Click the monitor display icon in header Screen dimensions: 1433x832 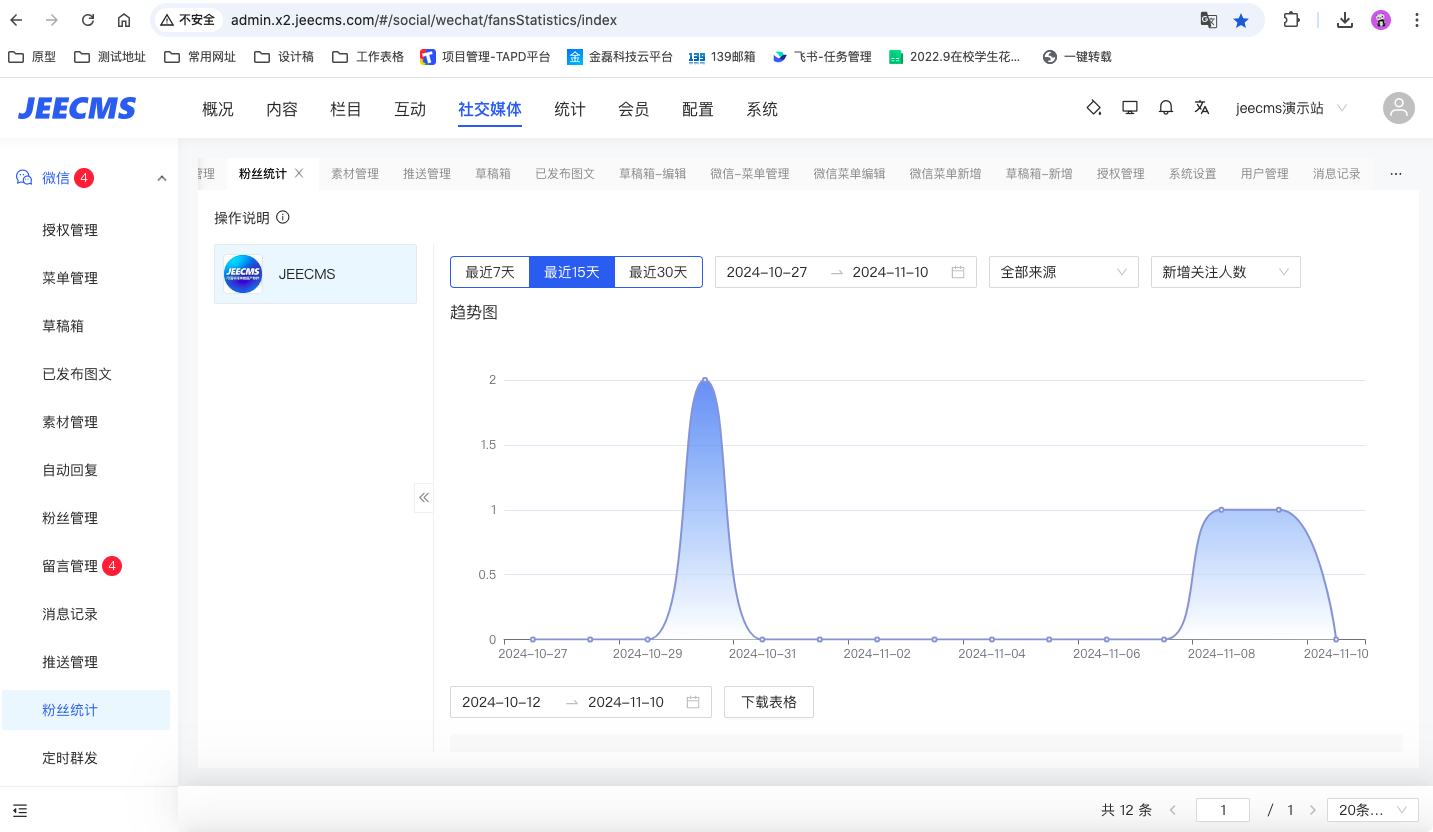(1130, 108)
